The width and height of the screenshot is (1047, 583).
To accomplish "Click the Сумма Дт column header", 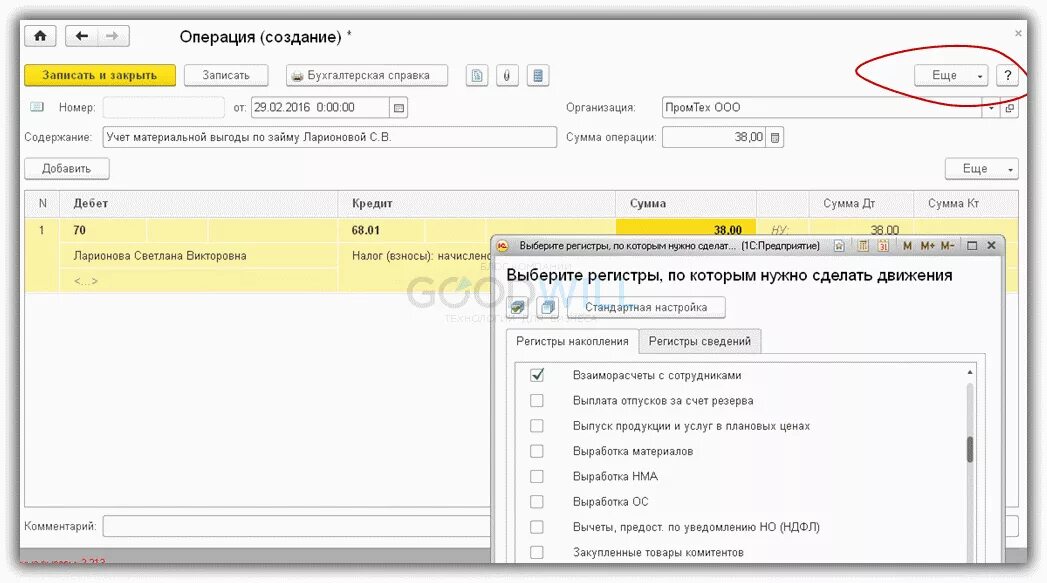I will click(x=861, y=204).
